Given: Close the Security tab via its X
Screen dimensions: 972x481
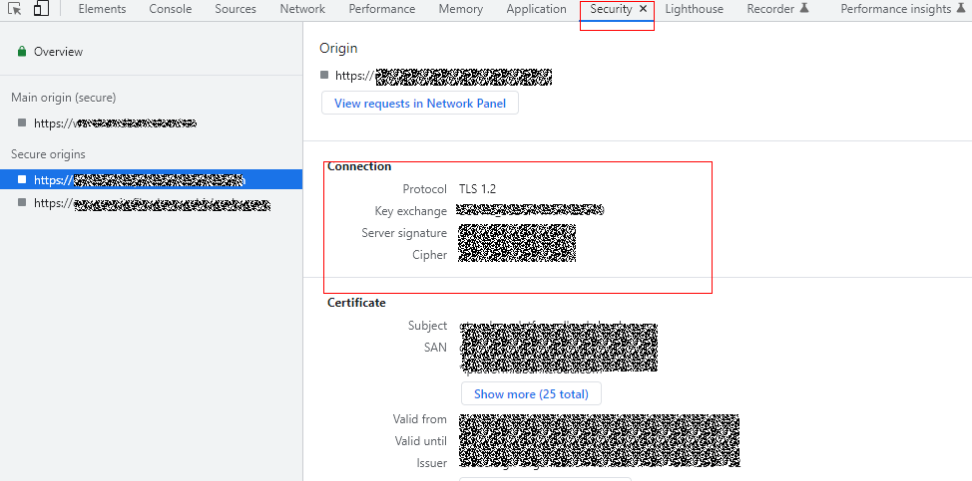Looking at the screenshot, I should click(643, 9).
